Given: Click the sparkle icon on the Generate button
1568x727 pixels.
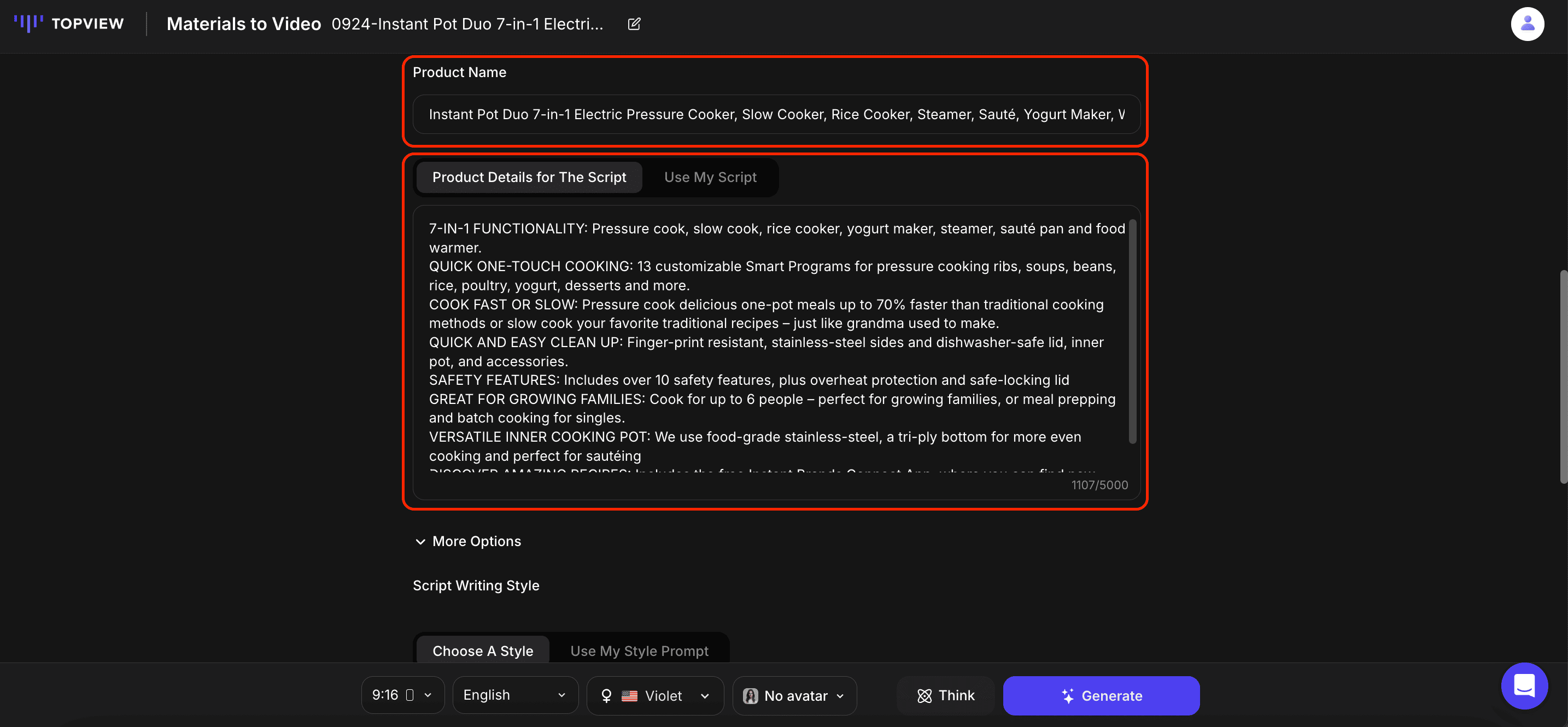Looking at the screenshot, I should click(x=1067, y=695).
